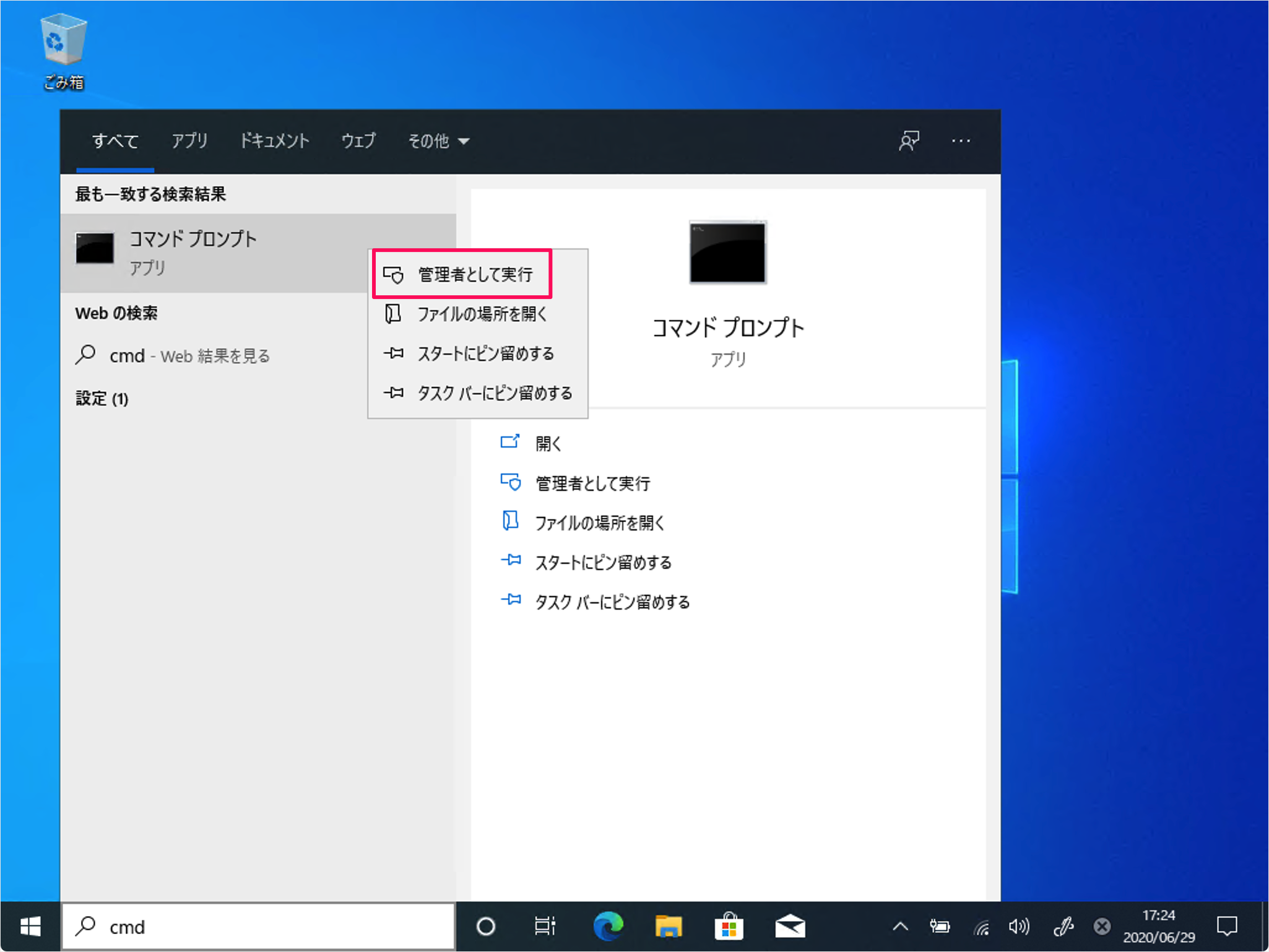Click the shield icon in context menu
Viewport: 1269px width, 952px height.
(393, 274)
